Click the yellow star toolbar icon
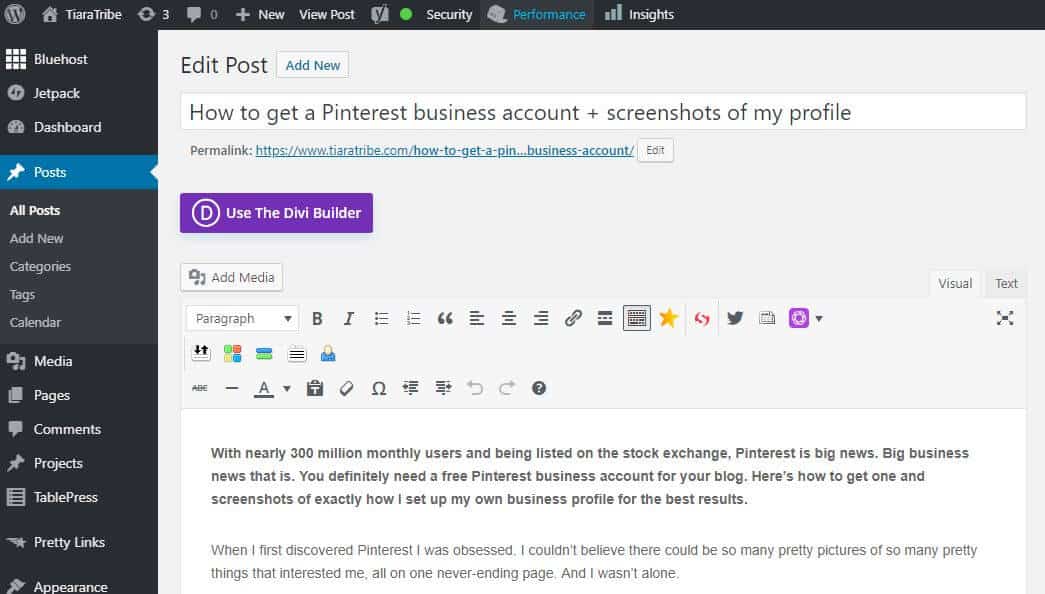This screenshot has width=1045, height=594. (x=668, y=318)
